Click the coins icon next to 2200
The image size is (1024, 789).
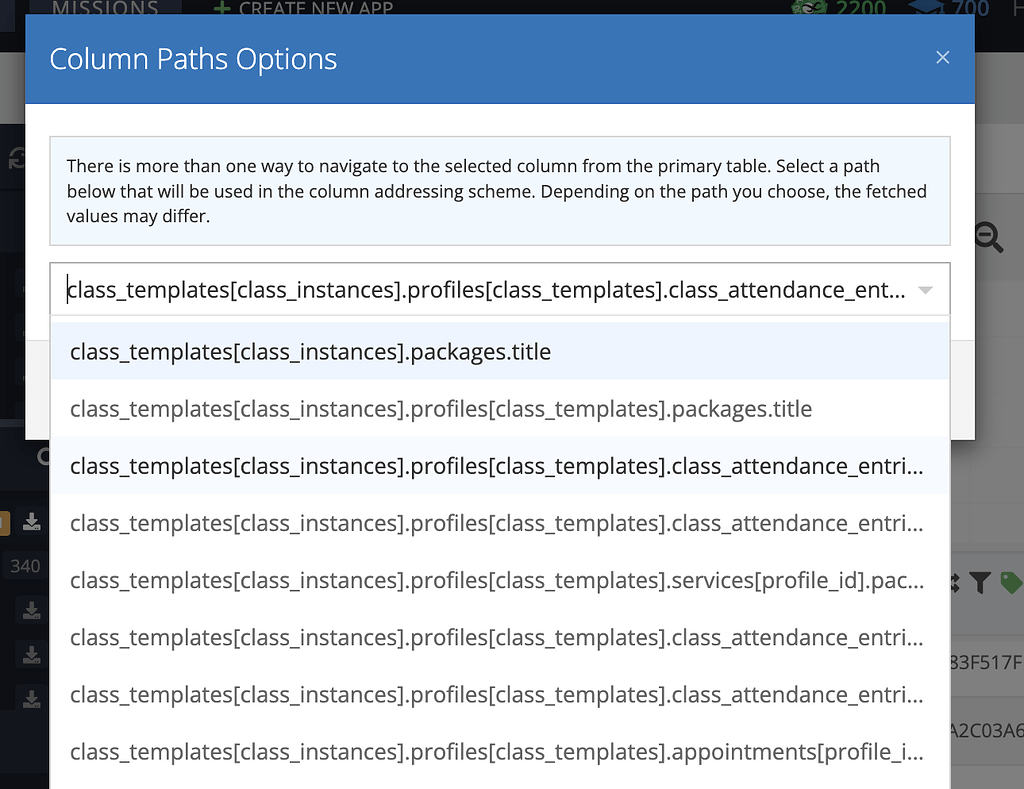point(809,9)
